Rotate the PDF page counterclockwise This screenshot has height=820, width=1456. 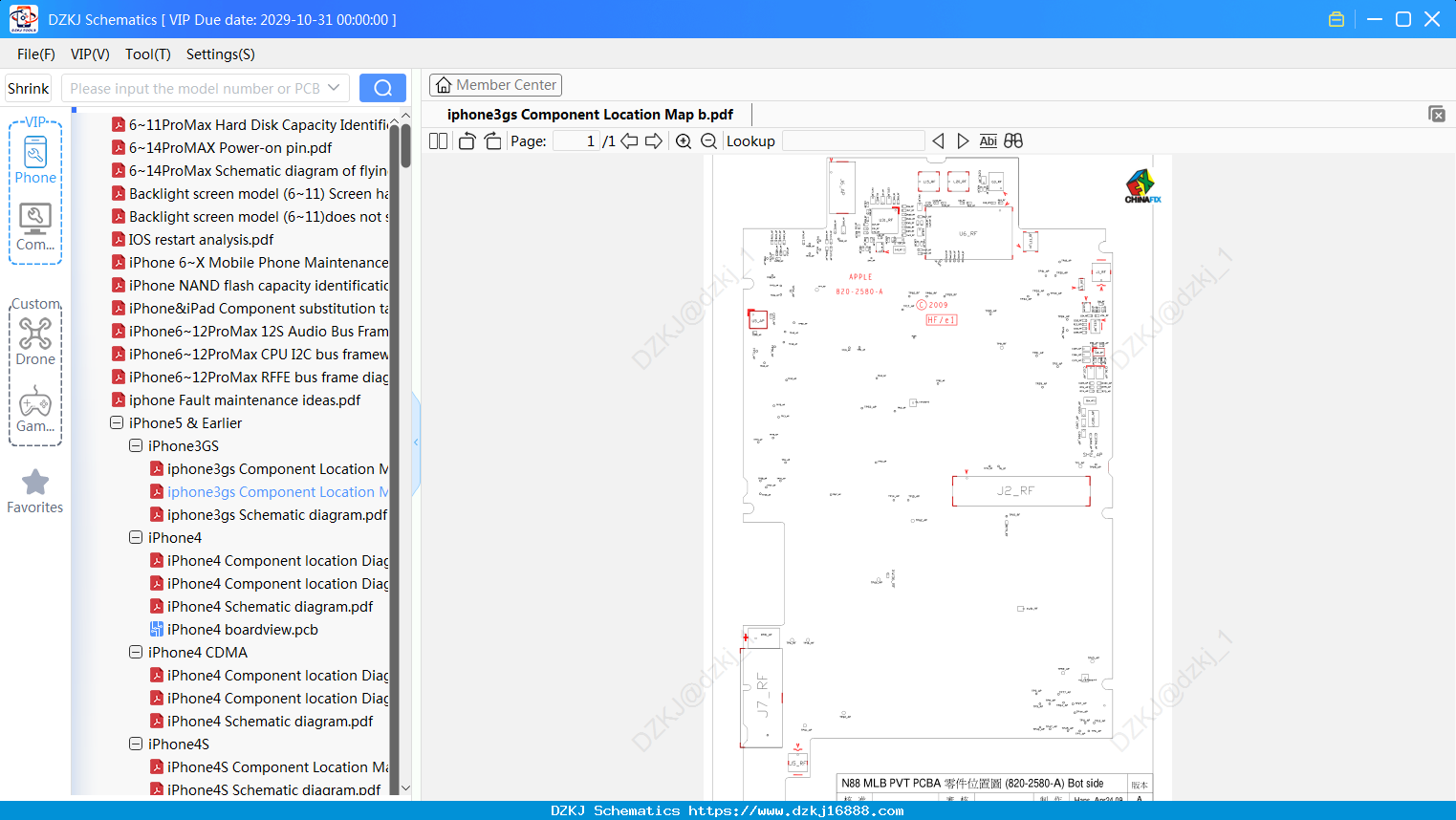[467, 141]
